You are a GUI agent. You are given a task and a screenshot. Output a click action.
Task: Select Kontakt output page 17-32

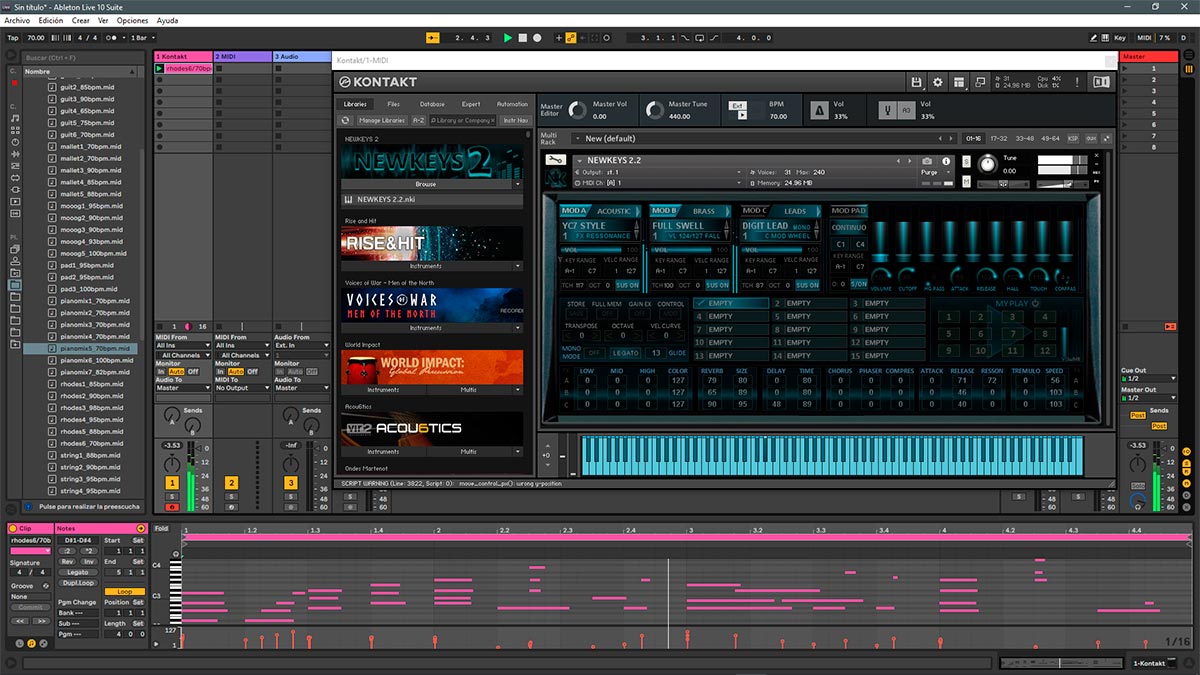coord(999,138)
